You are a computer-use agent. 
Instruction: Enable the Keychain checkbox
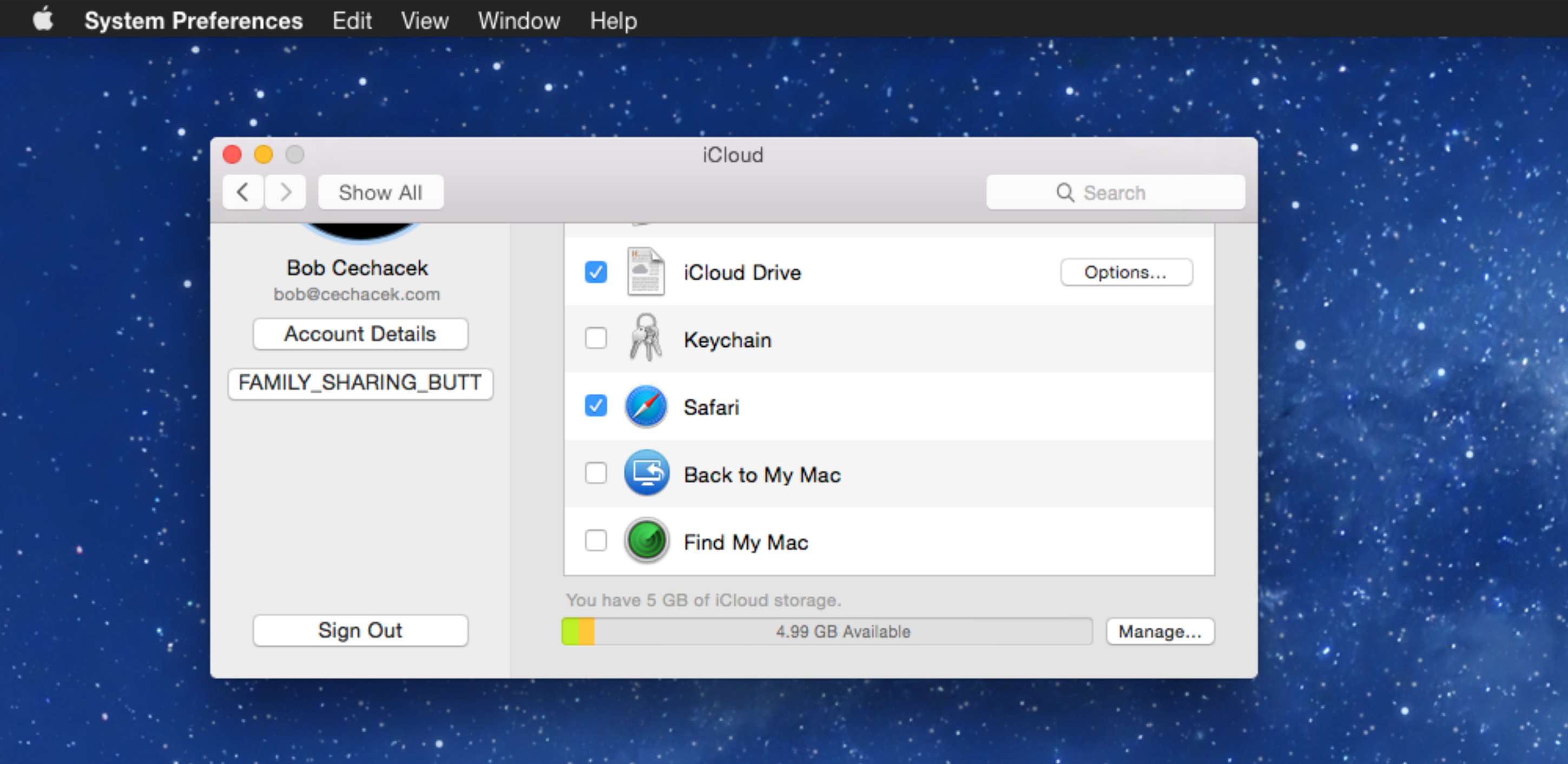pos(595,338)
